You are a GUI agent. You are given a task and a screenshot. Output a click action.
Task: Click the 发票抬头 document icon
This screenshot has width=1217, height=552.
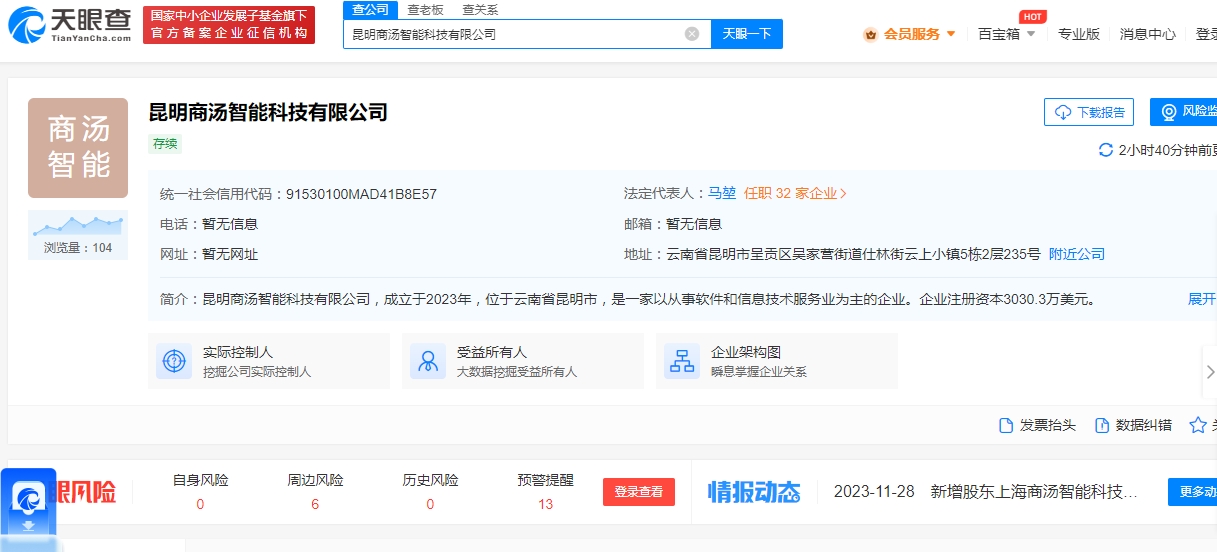coord(1007,425)
